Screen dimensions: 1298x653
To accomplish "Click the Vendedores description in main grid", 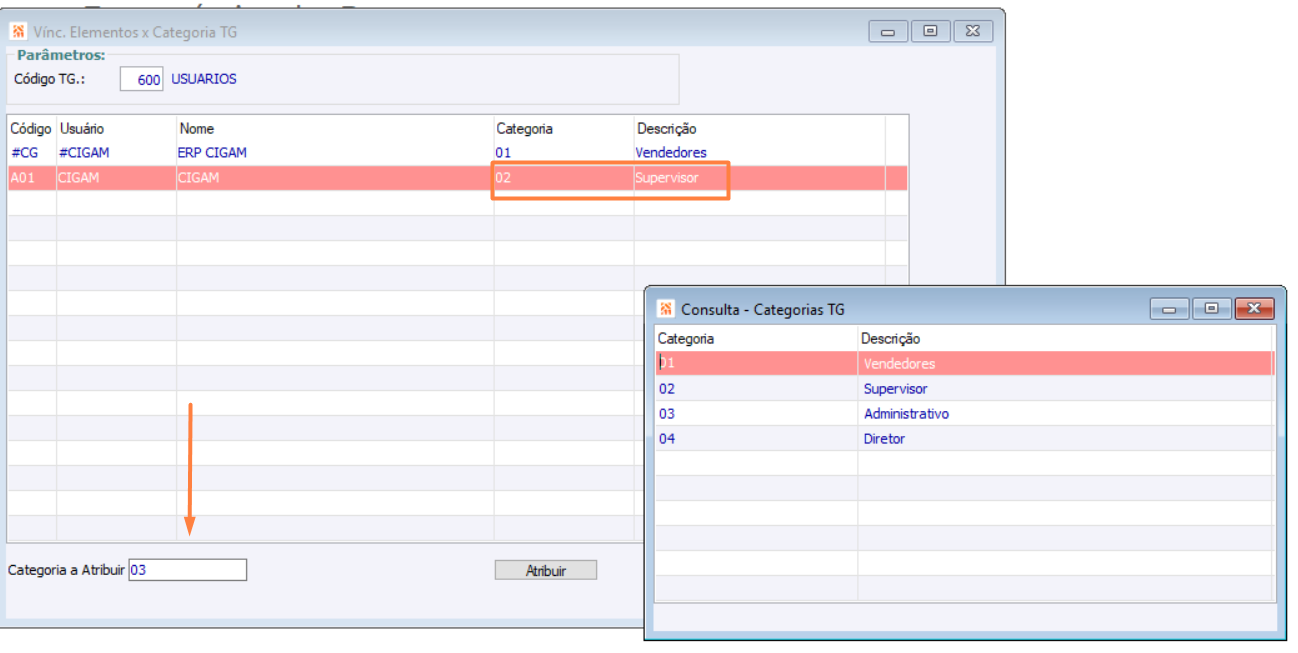I will (671, 153).
